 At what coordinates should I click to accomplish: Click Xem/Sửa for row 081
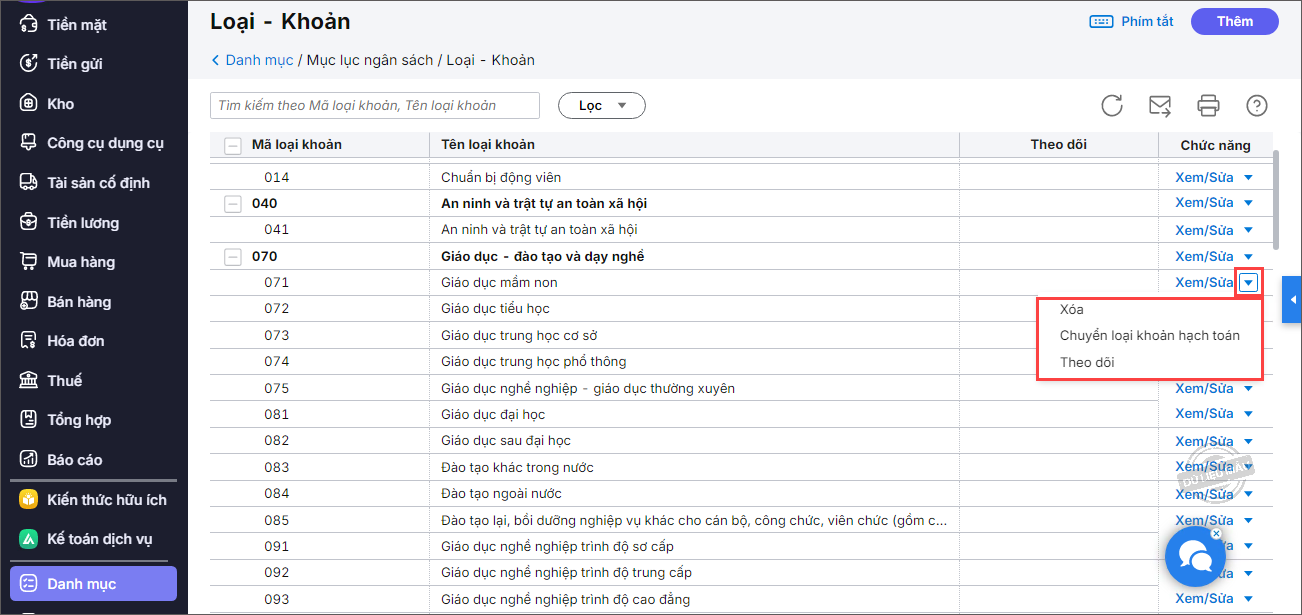point(1204,414)
